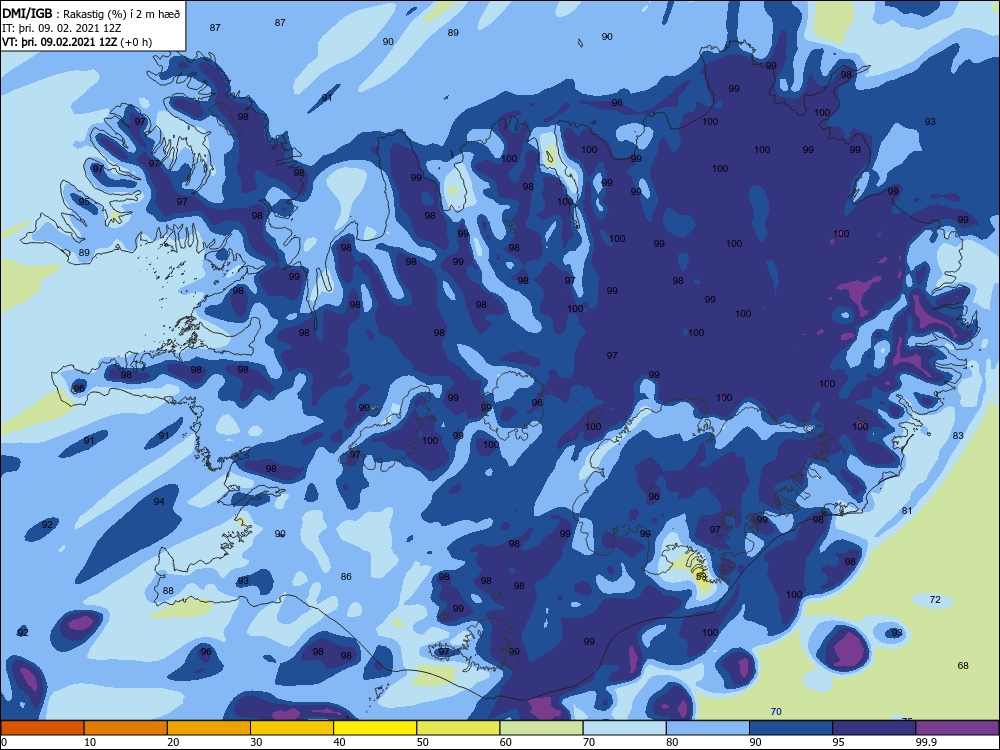
Task: Click the humidity value '86' on the map
Action: [x=346, y=577]
